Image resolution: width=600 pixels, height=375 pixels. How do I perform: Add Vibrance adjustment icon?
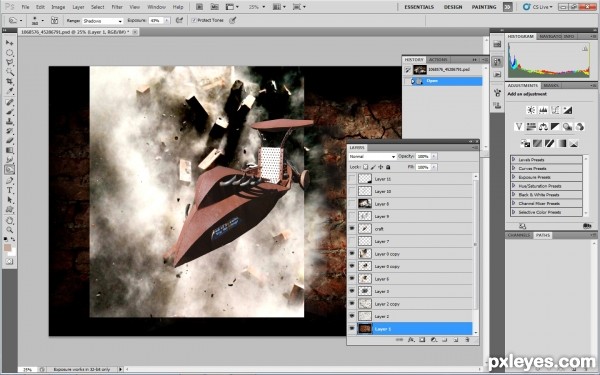(x=519, y=127)
